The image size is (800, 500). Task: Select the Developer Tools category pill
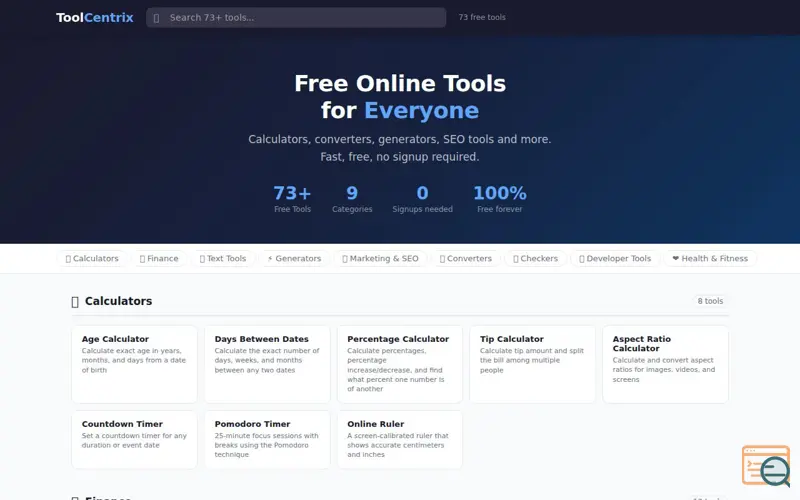tap(615, 259)
